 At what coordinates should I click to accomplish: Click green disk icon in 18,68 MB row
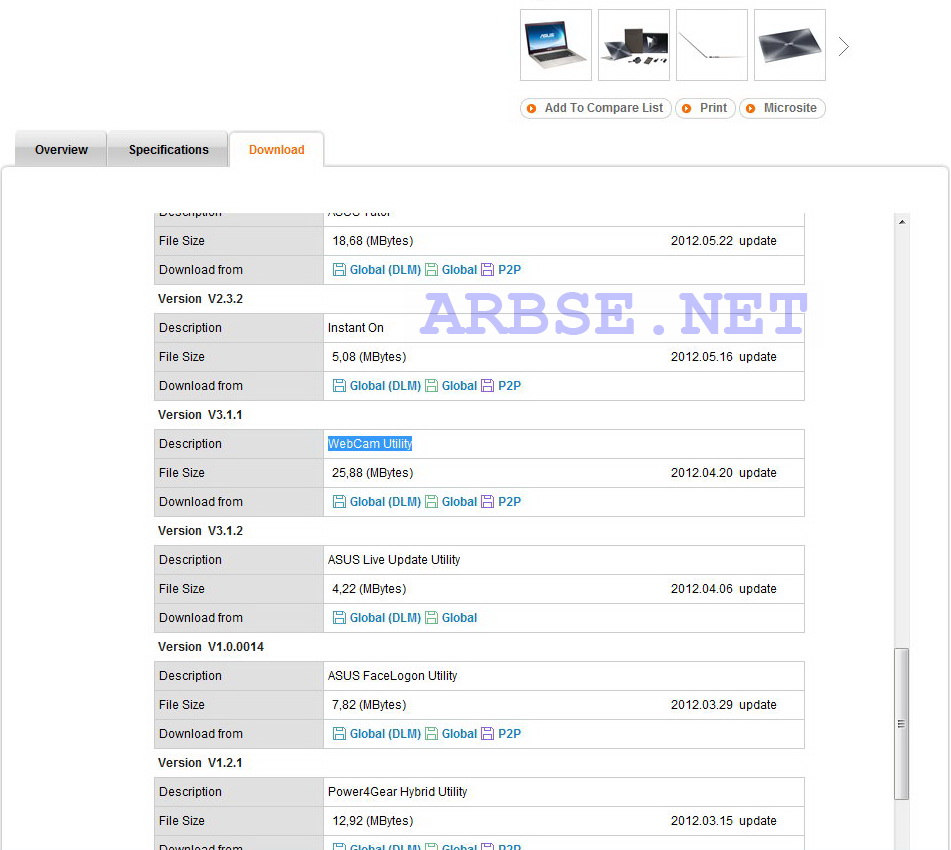click(431, 270)
